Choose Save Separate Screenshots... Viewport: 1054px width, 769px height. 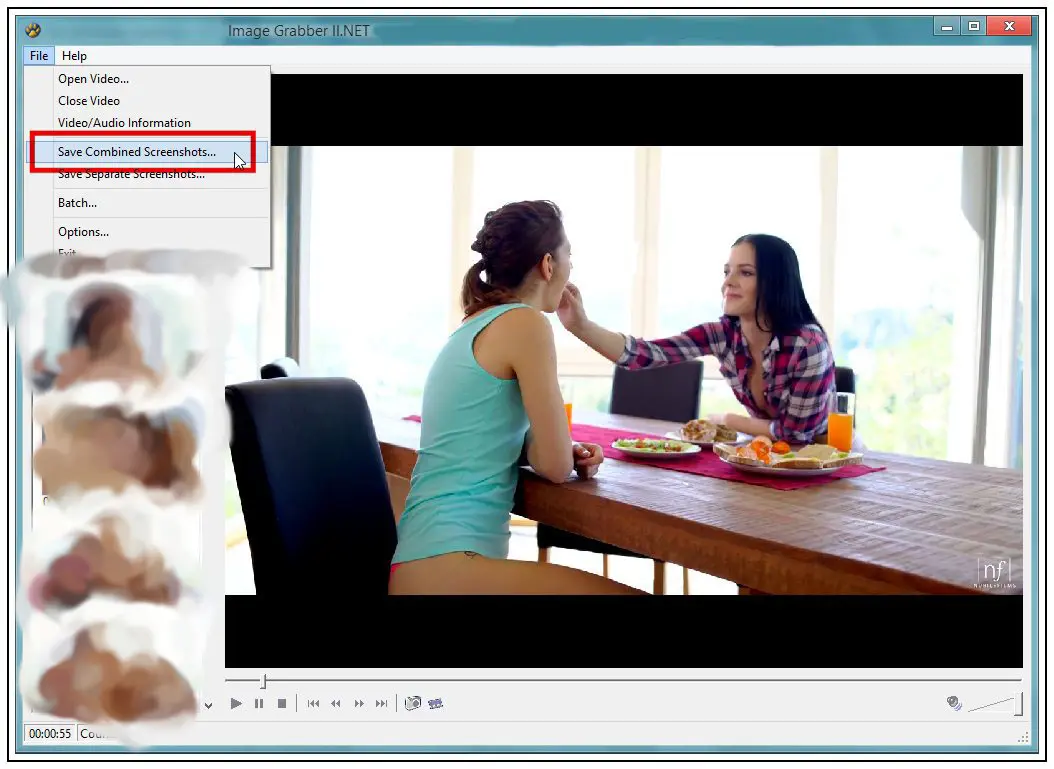131,174
